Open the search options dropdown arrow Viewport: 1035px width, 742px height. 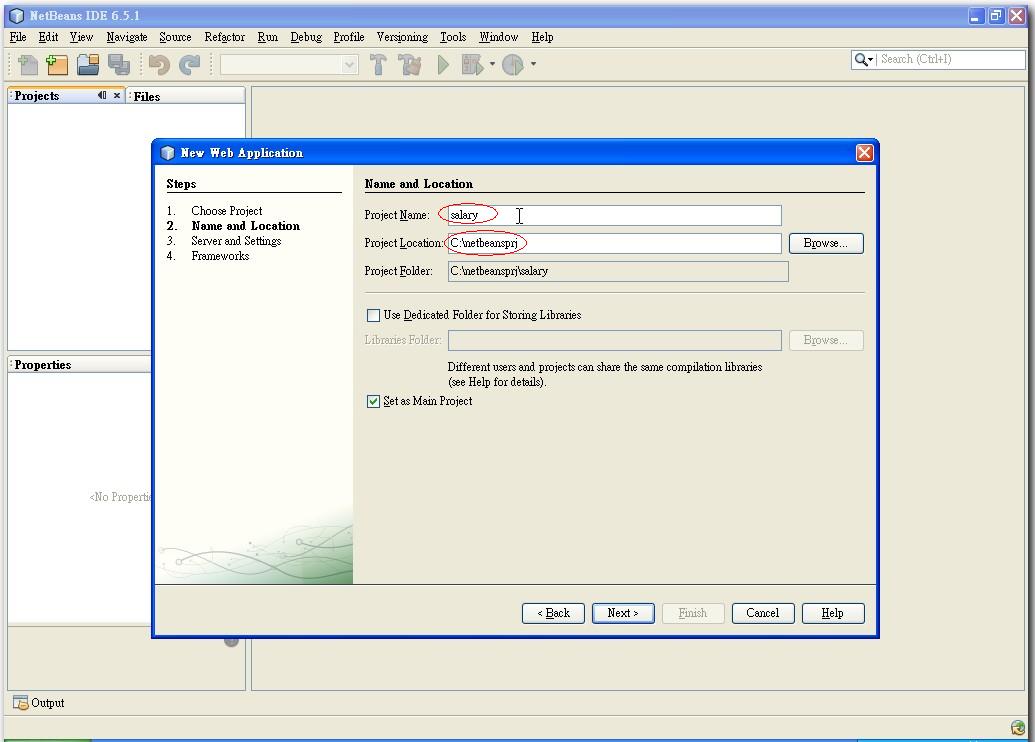(x=871, y=59)
